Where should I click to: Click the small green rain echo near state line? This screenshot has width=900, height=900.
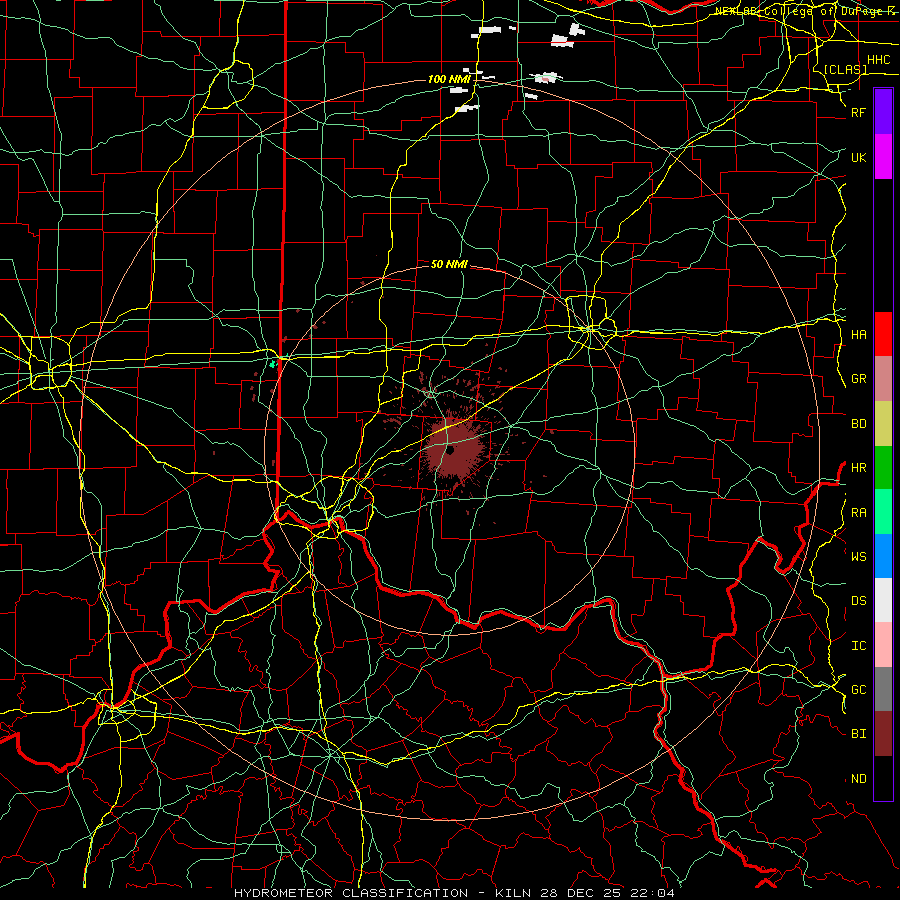click(273, 363)
